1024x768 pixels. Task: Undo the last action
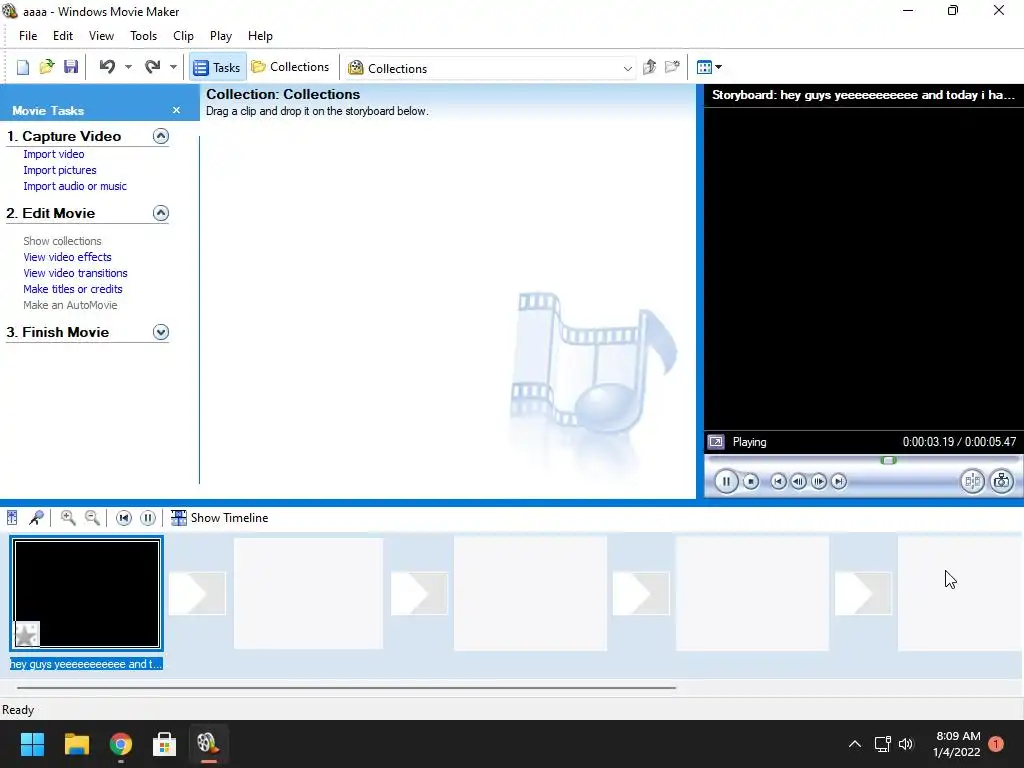107,67
